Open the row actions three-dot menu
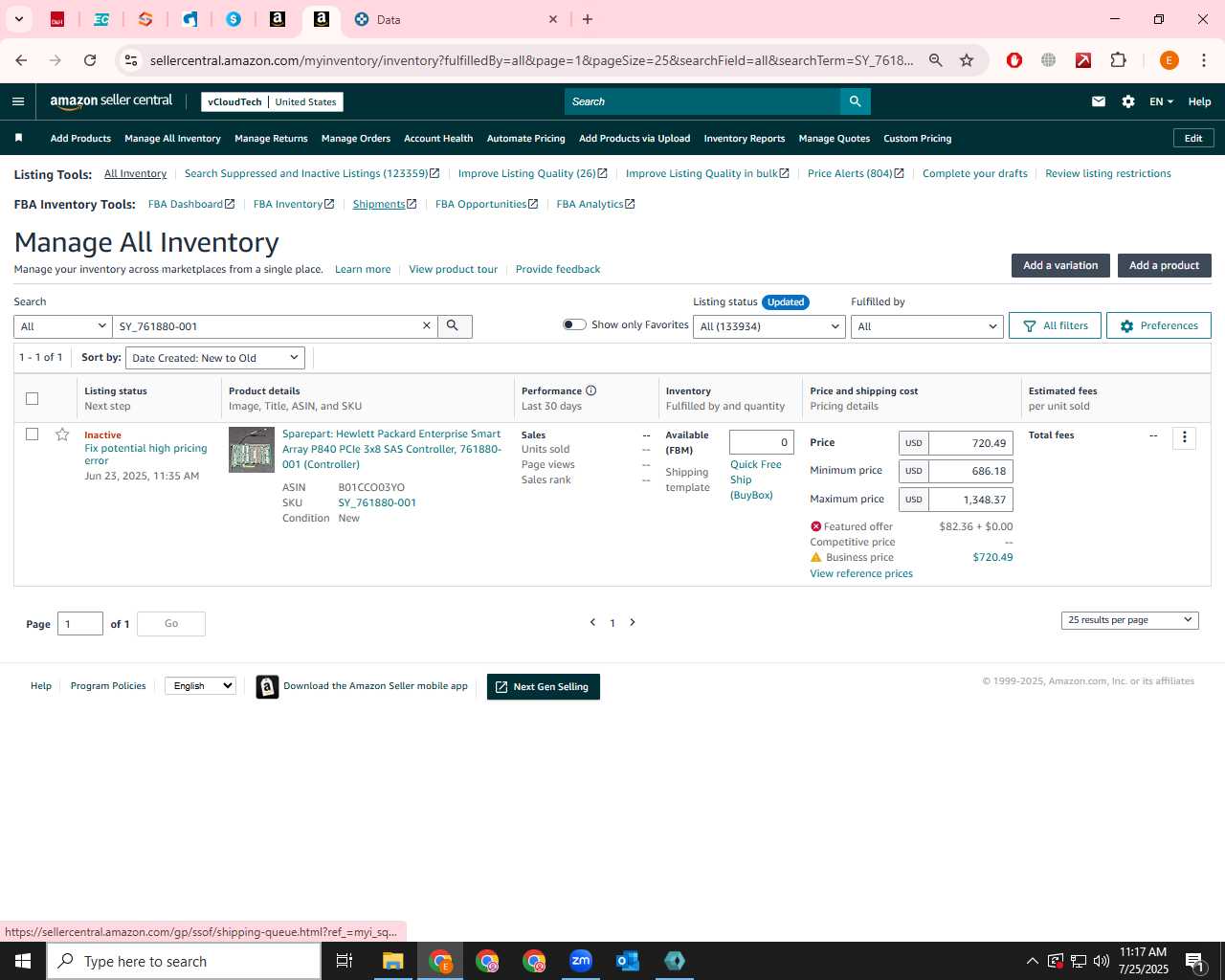The height and width of the screenshot is (980, 1225). [1185, 437]
